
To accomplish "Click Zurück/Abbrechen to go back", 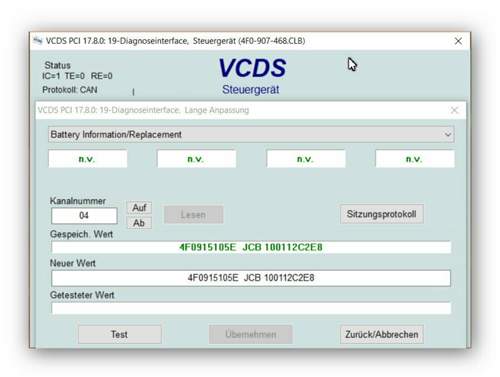I will [382, 334].
